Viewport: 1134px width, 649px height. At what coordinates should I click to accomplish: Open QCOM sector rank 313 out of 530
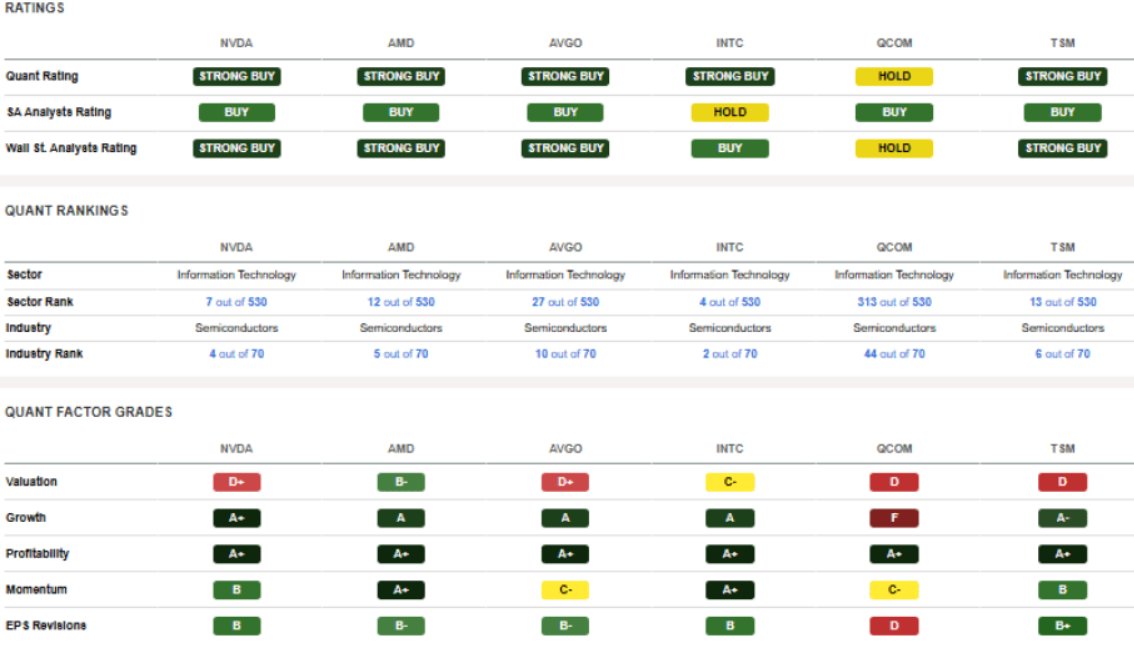click(x=894, y=302)
